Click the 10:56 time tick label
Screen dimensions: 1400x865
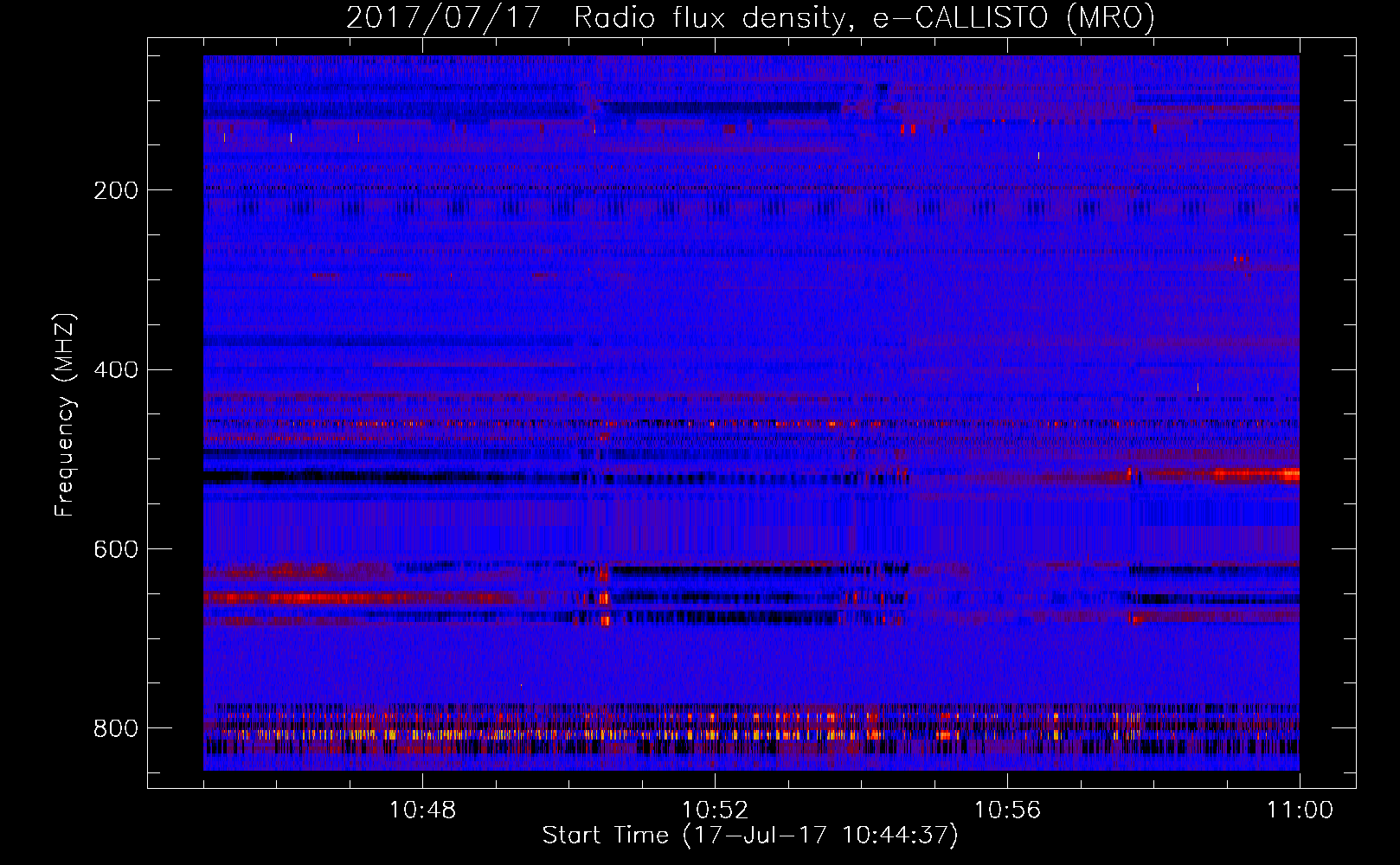click(1007, 811)
